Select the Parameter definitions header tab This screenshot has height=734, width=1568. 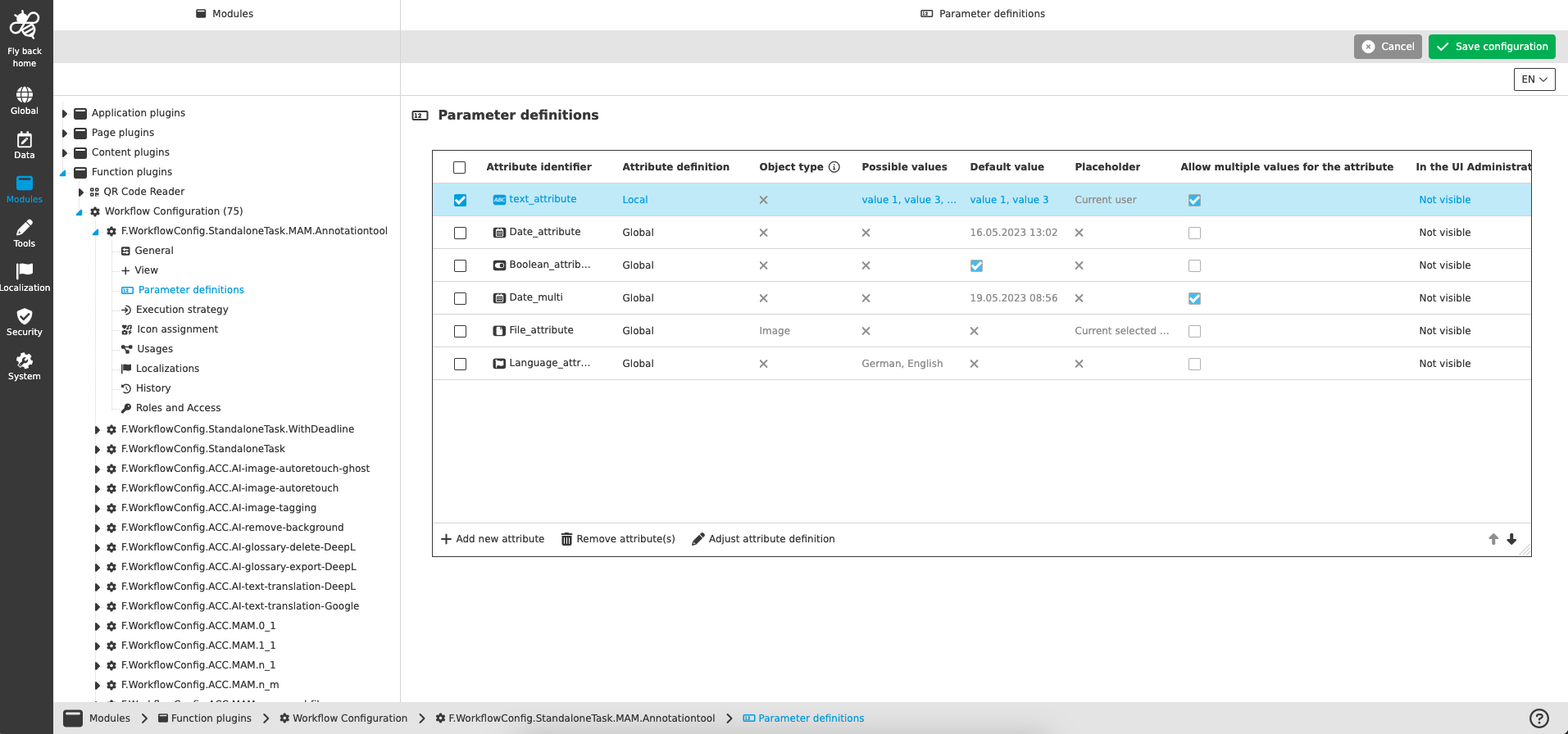(x=984, y=14)
